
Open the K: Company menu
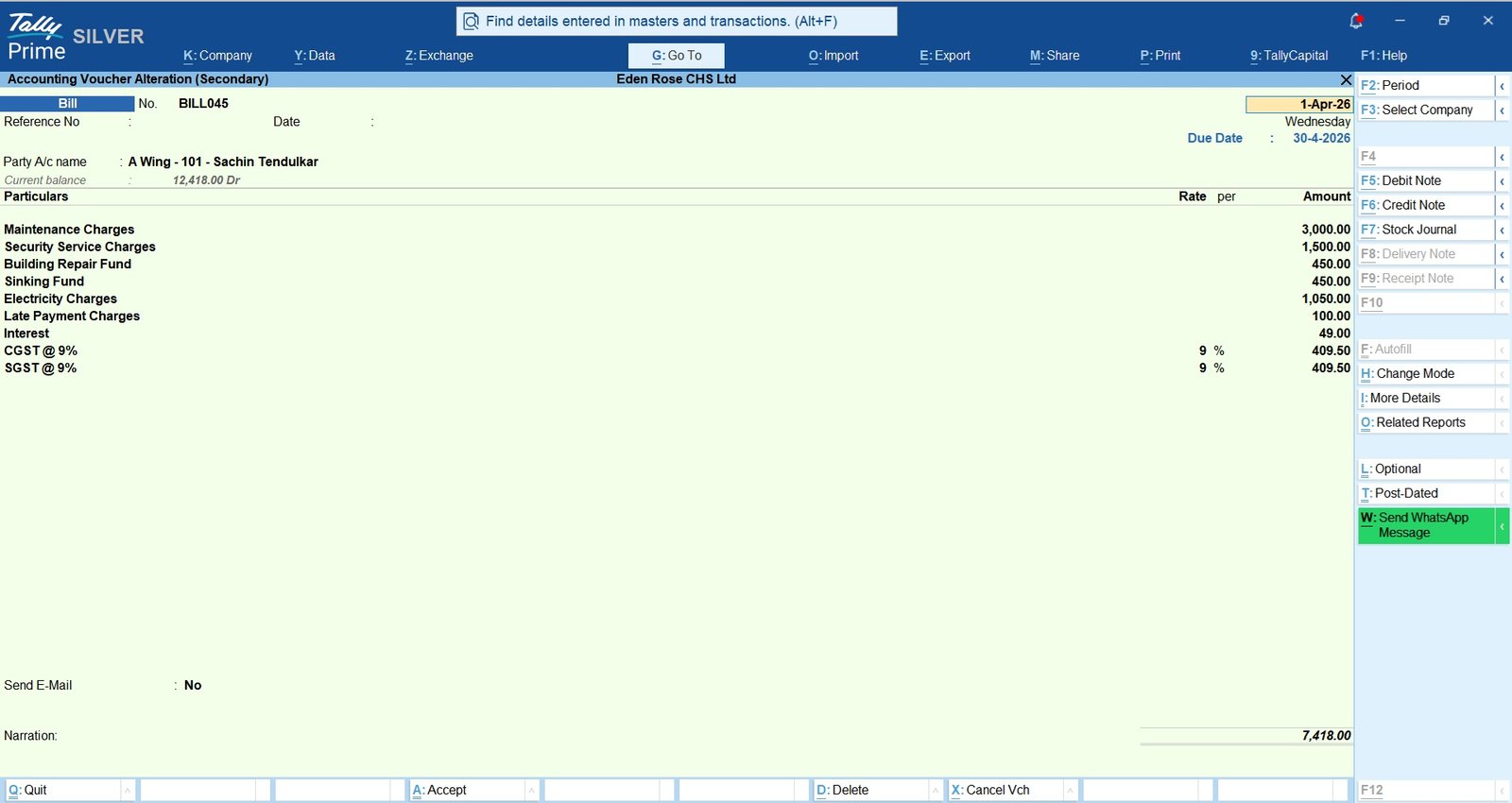217,56
